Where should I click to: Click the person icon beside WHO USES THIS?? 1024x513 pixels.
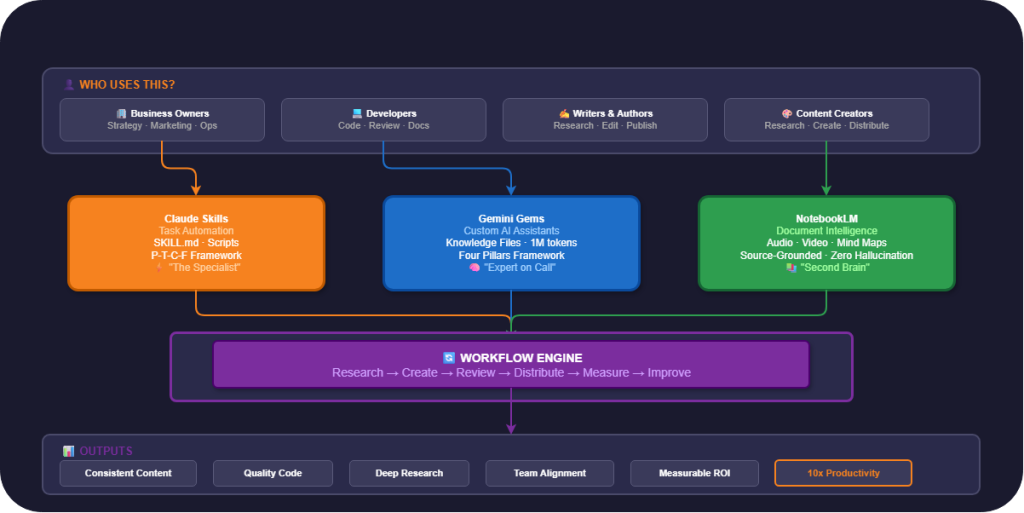[x=69, y=85]
